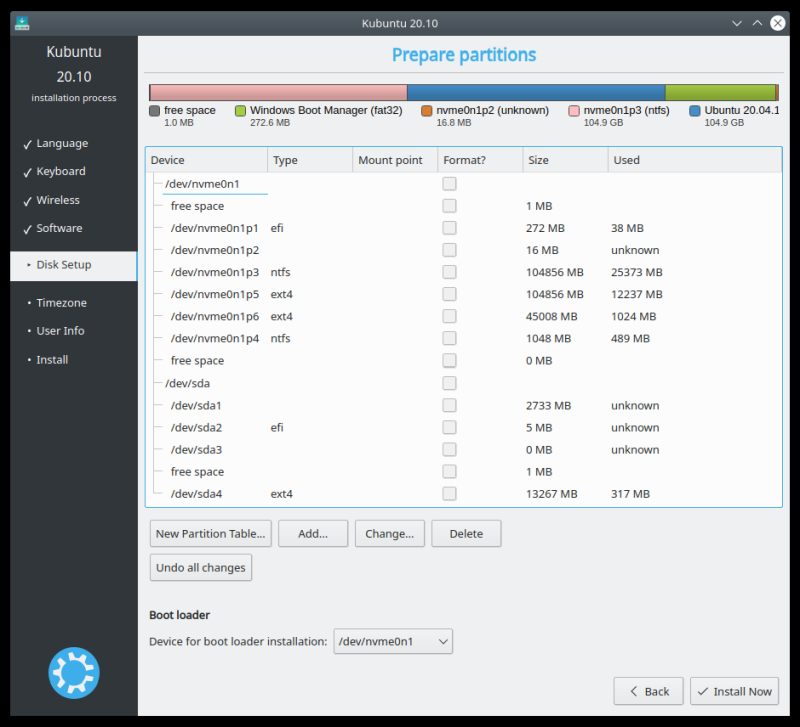Open the boot loader device dropdown

(392, 641)
